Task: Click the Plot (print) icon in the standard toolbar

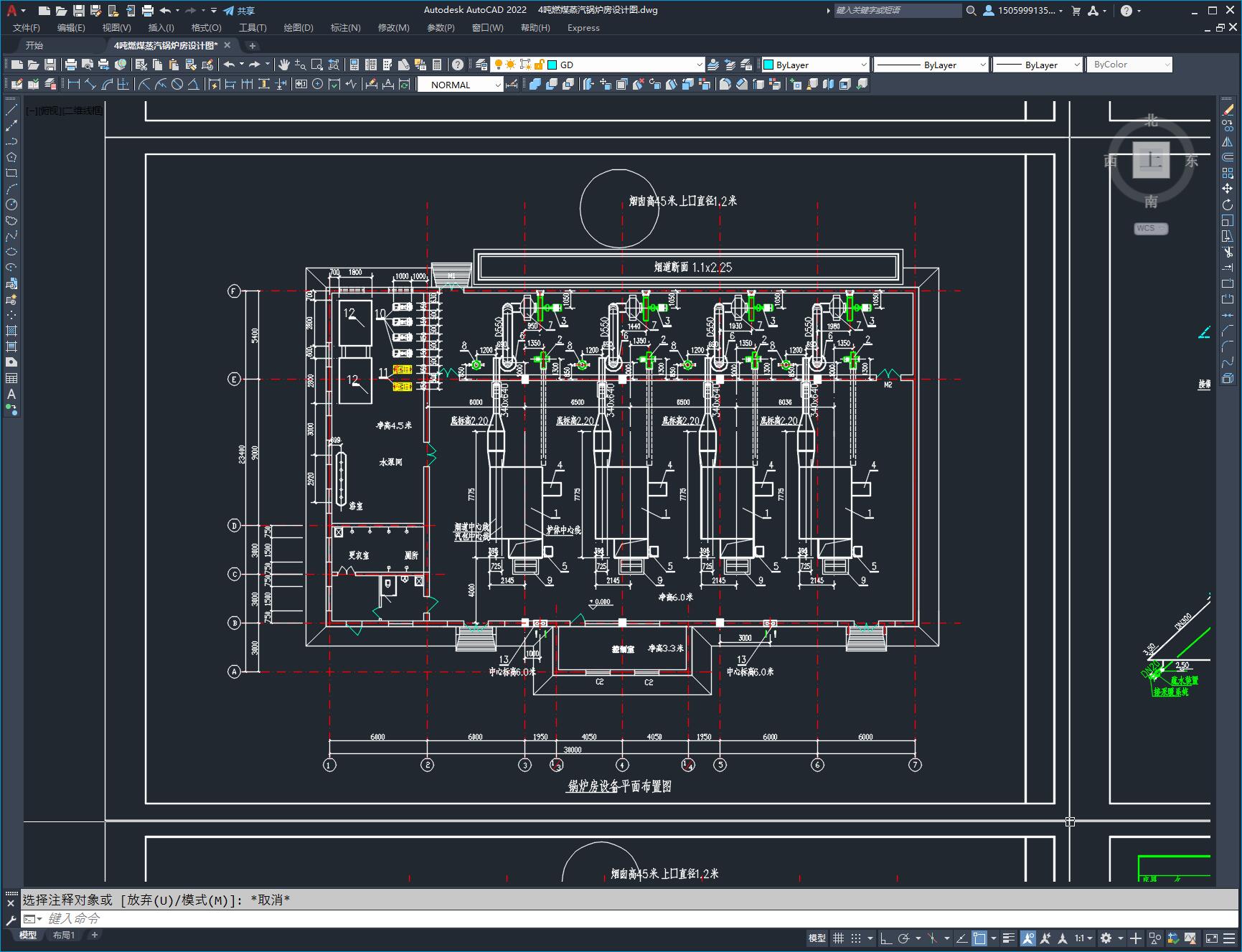Action: (70, 65)
